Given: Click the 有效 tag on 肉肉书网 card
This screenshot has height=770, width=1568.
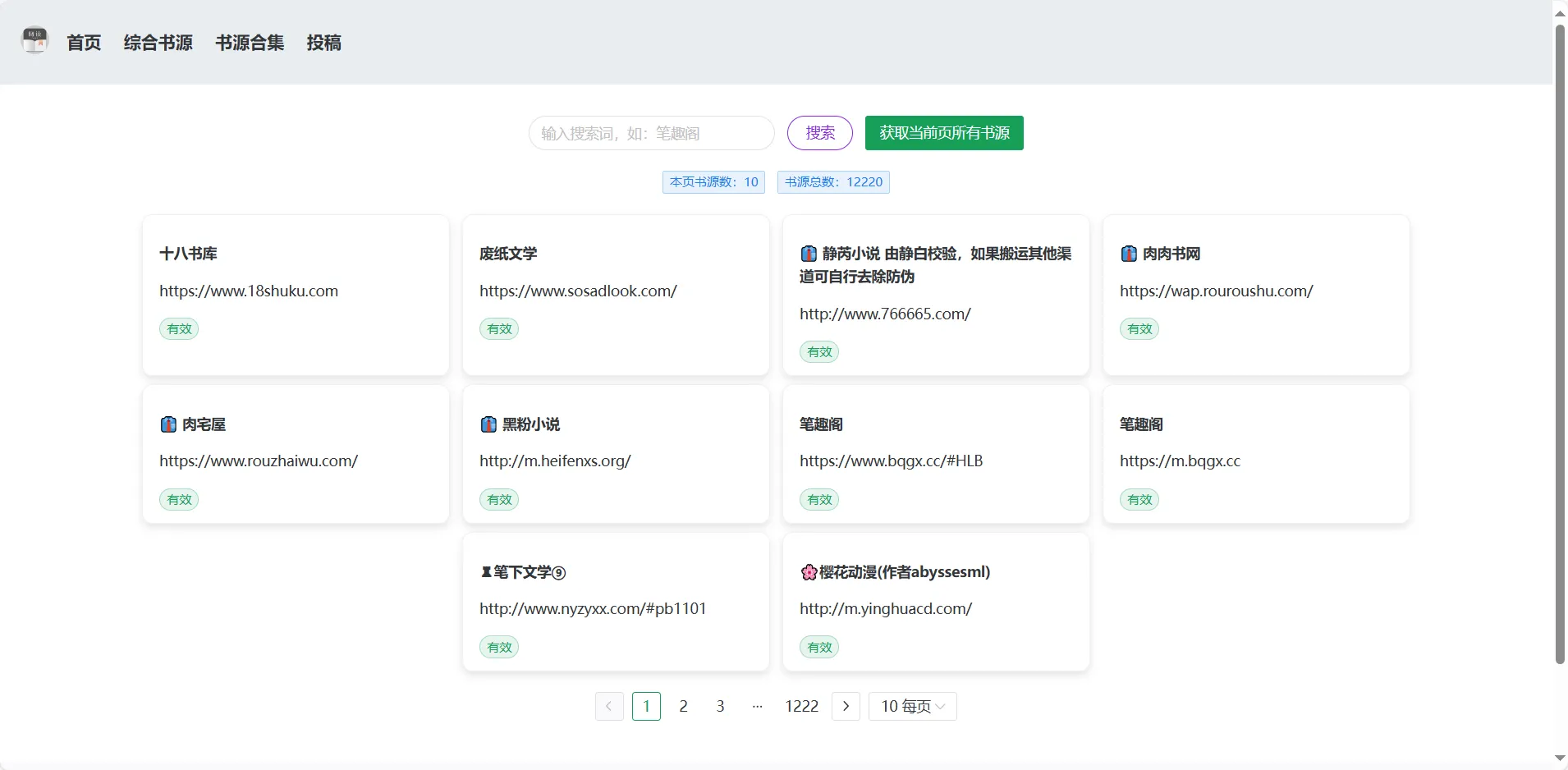Looking at the screenshot, I should point(1139,329).
